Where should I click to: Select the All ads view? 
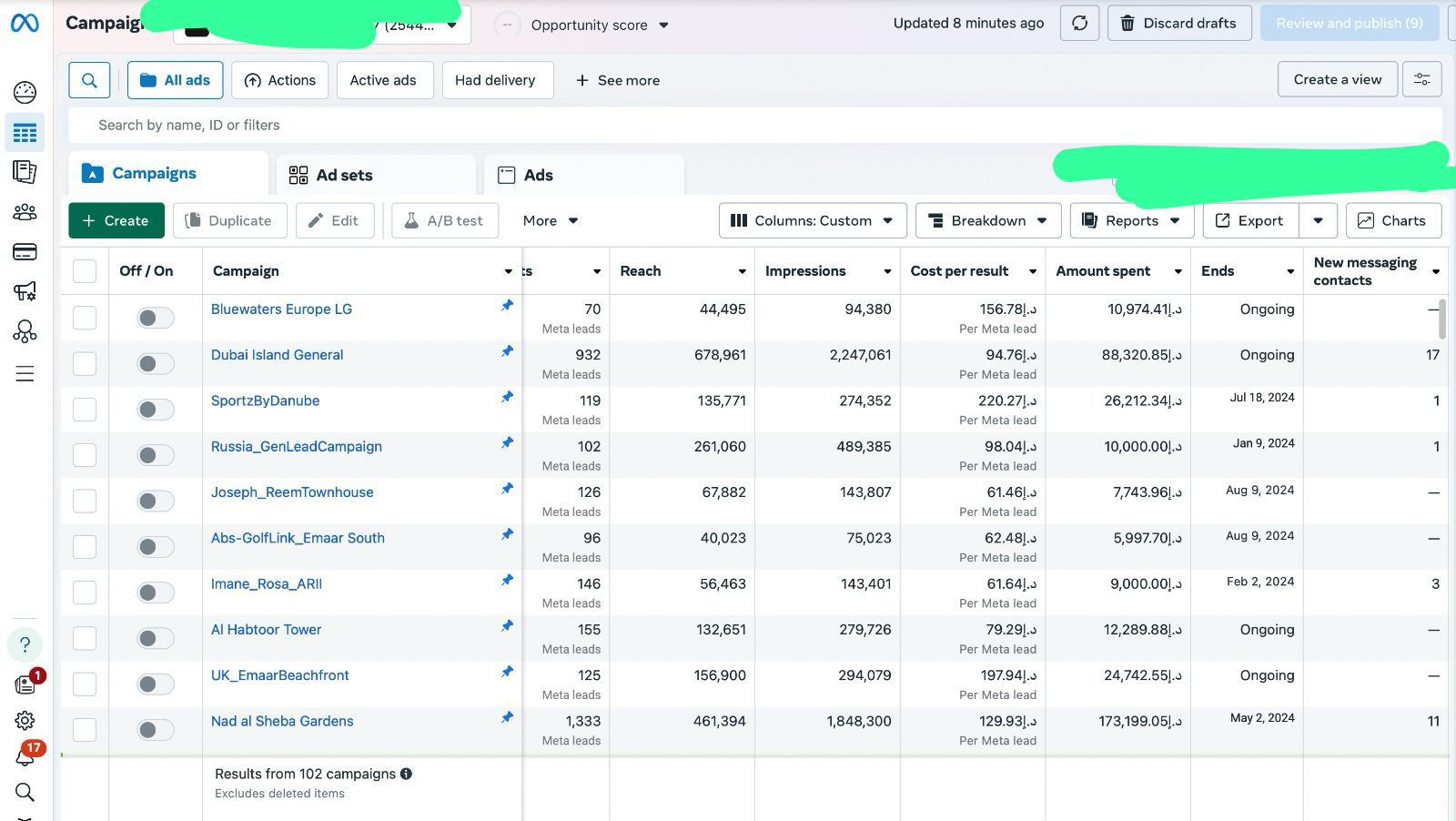175,80
